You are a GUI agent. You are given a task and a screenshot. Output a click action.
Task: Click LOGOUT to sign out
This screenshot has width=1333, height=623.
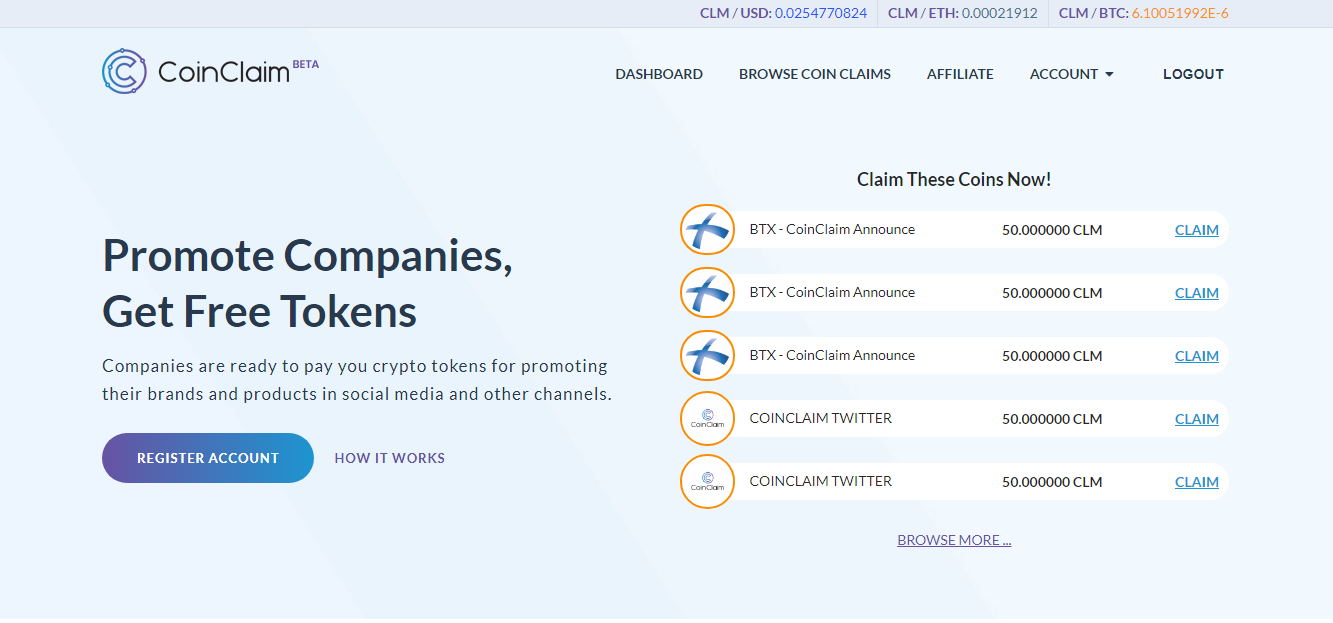1193,73
